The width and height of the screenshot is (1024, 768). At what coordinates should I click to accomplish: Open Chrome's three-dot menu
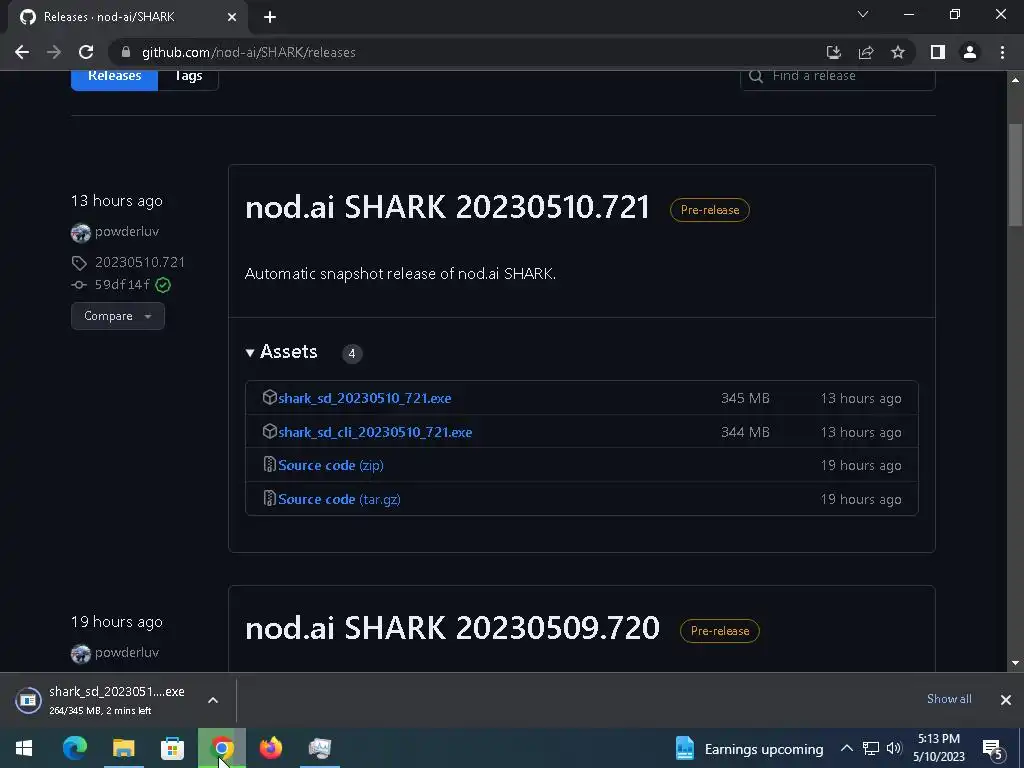click(1002, 52)
